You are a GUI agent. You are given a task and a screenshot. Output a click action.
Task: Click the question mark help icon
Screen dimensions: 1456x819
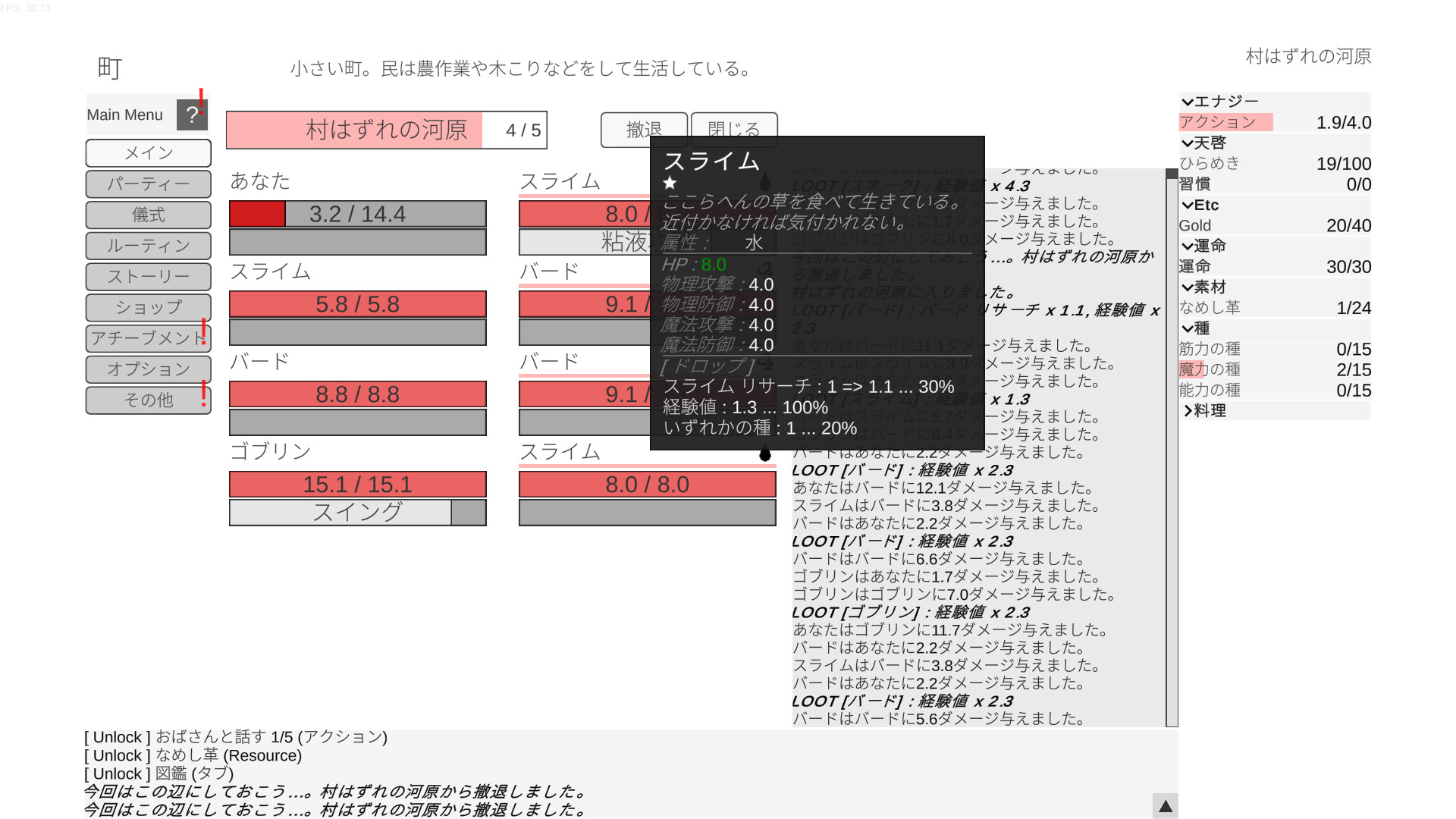point(192,115)
